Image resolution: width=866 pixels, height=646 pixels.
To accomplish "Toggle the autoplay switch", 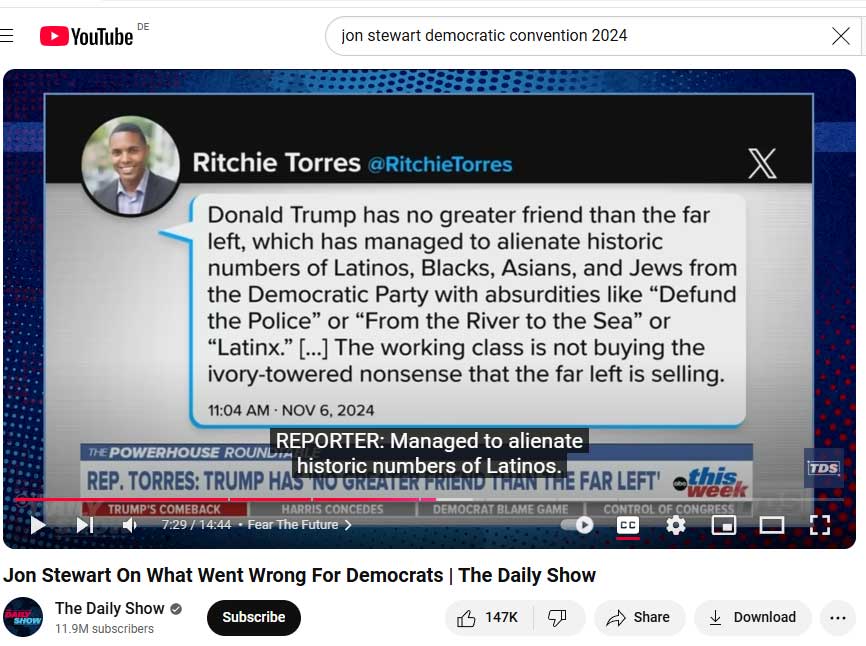I will point(577,525).
